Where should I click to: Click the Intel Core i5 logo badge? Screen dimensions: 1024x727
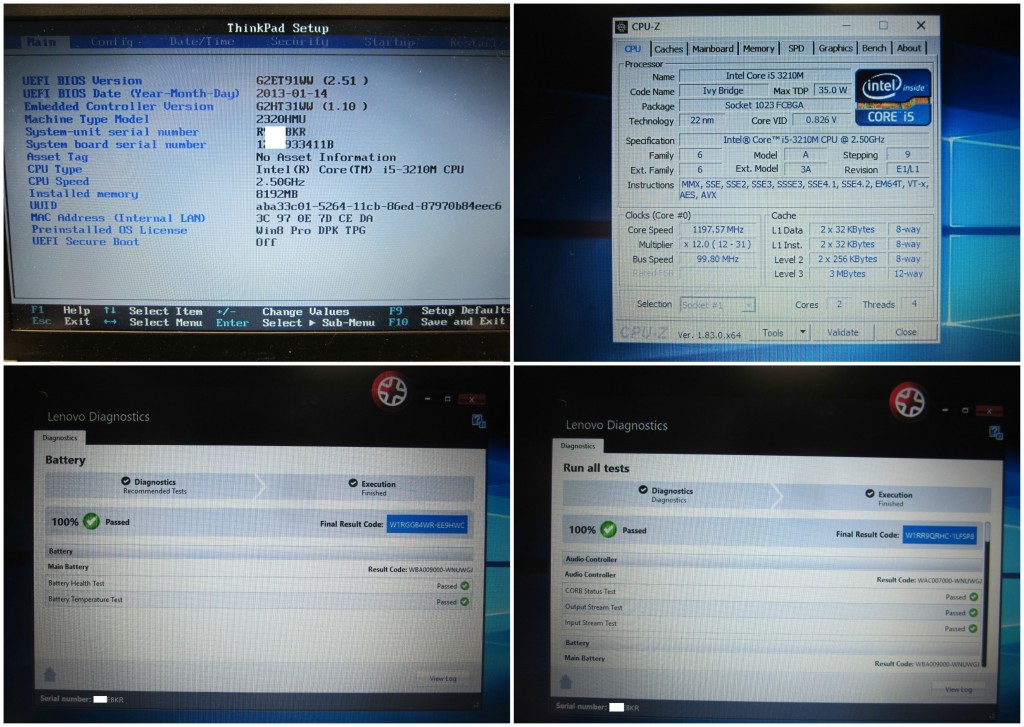(x=893, y=97)
